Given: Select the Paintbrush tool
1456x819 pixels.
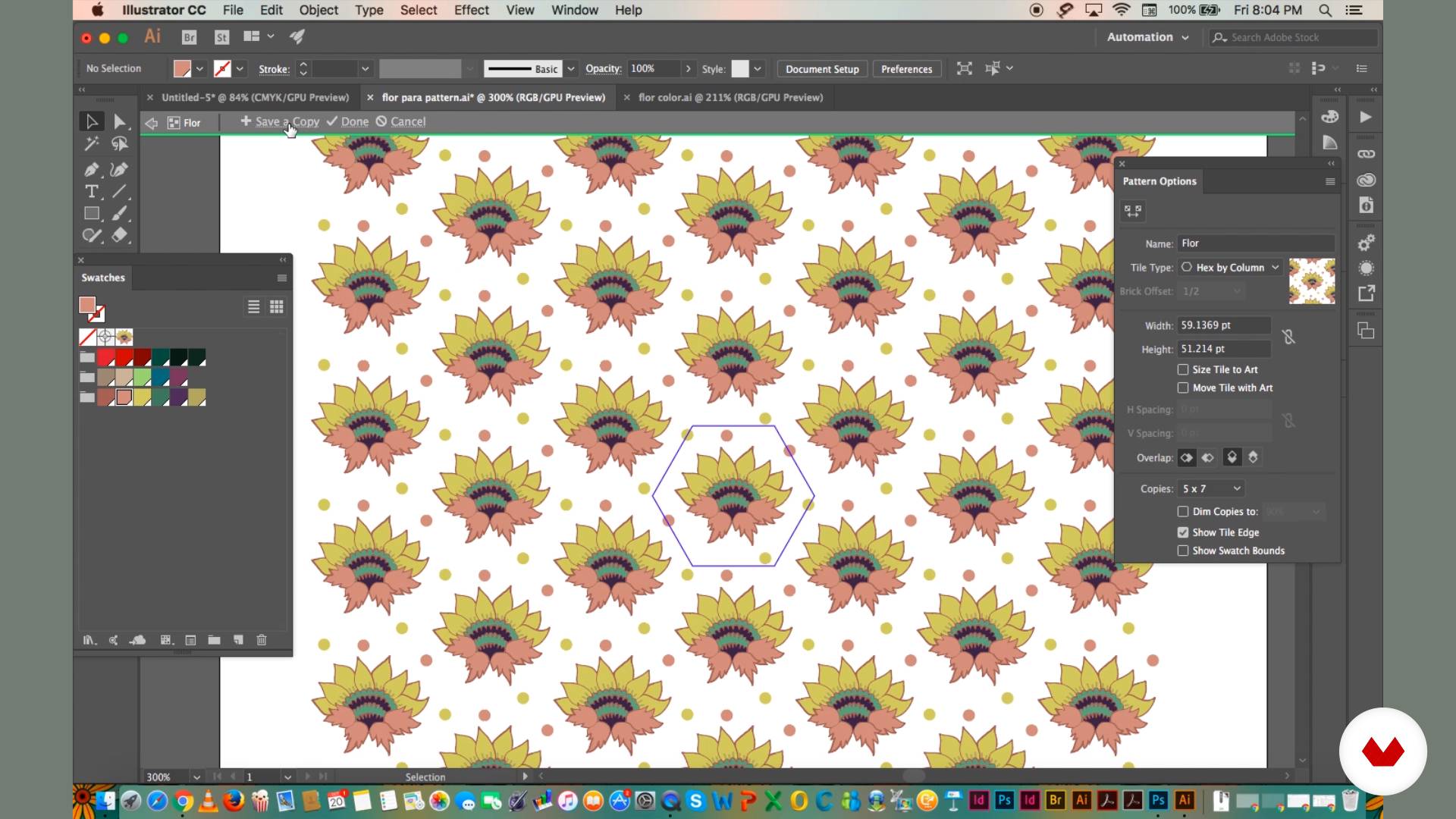Looking at the screenshot, I should click(120, 214).
